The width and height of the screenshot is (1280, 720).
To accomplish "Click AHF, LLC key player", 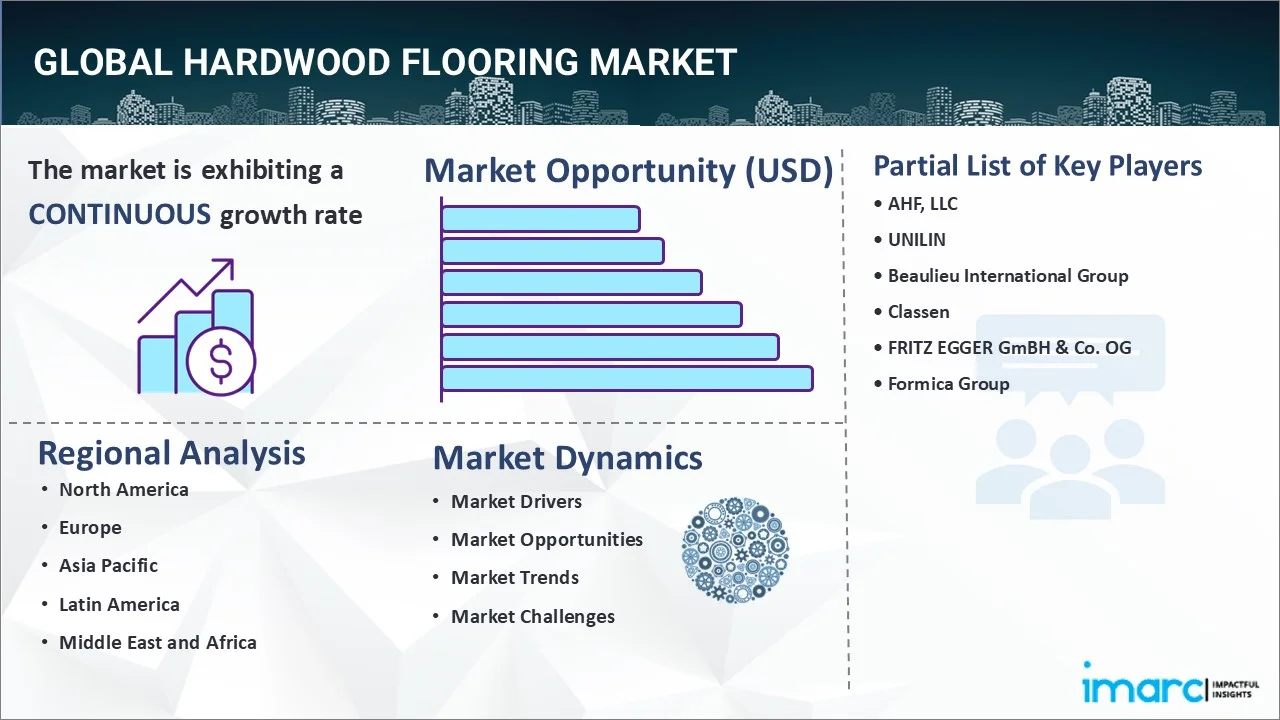I will (x=922, y=204).
